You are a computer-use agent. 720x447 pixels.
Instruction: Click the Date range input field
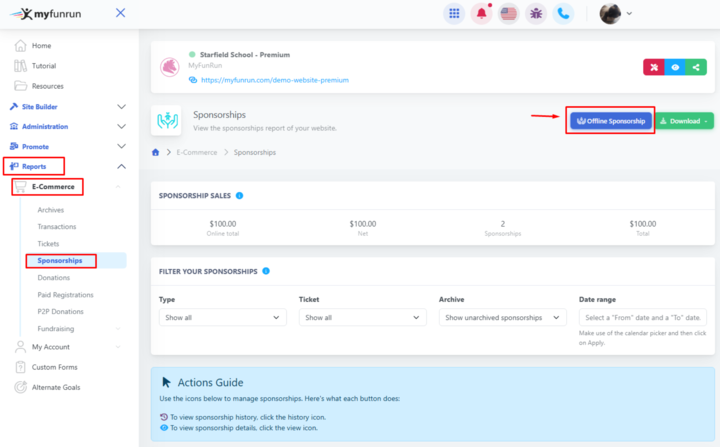pos(642,317)
